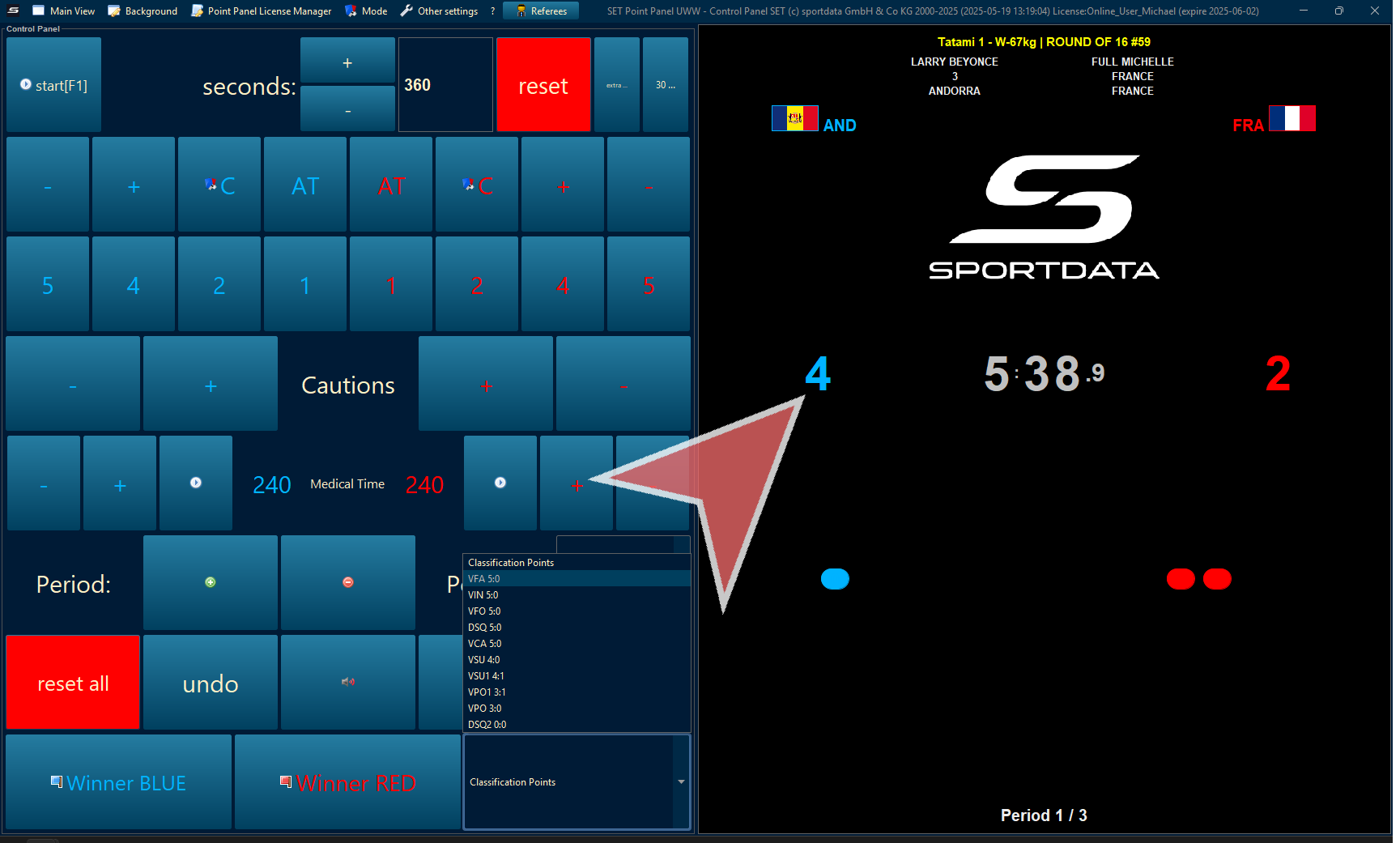
Task: Click the red AT button
Action: coord(391,185)
